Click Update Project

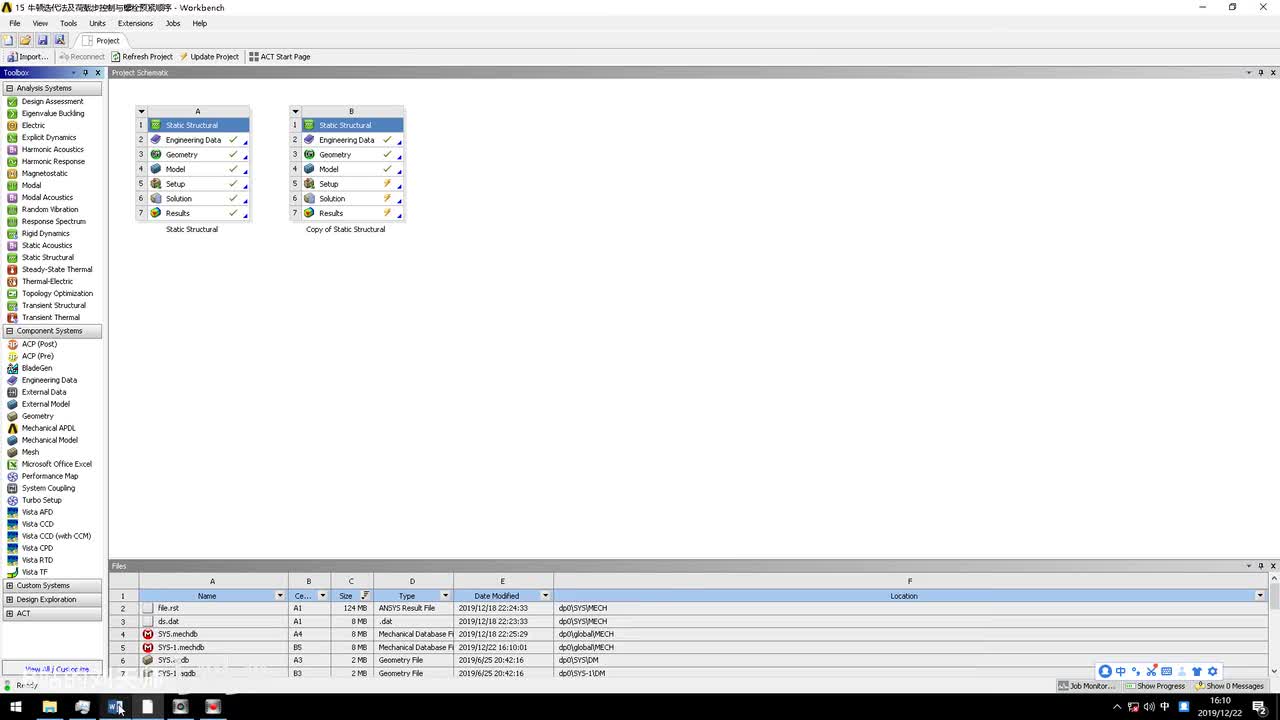(209, 57)
